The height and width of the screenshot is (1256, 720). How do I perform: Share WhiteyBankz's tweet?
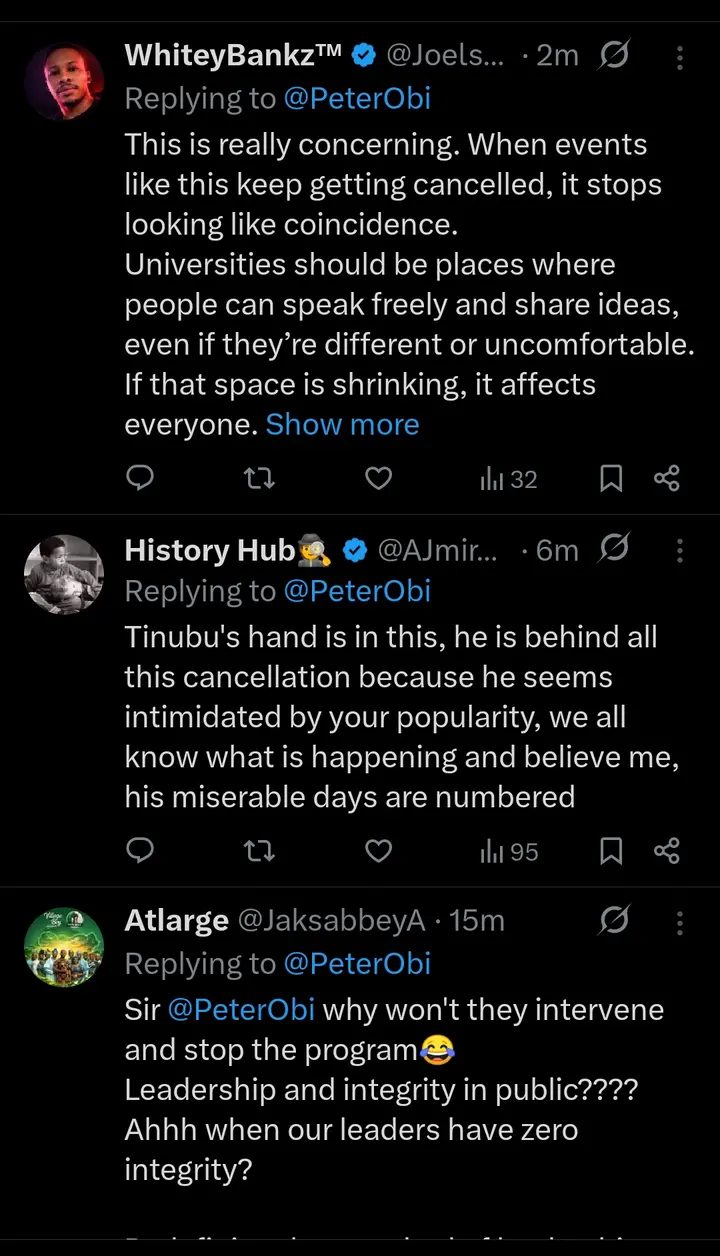(667, 479)
